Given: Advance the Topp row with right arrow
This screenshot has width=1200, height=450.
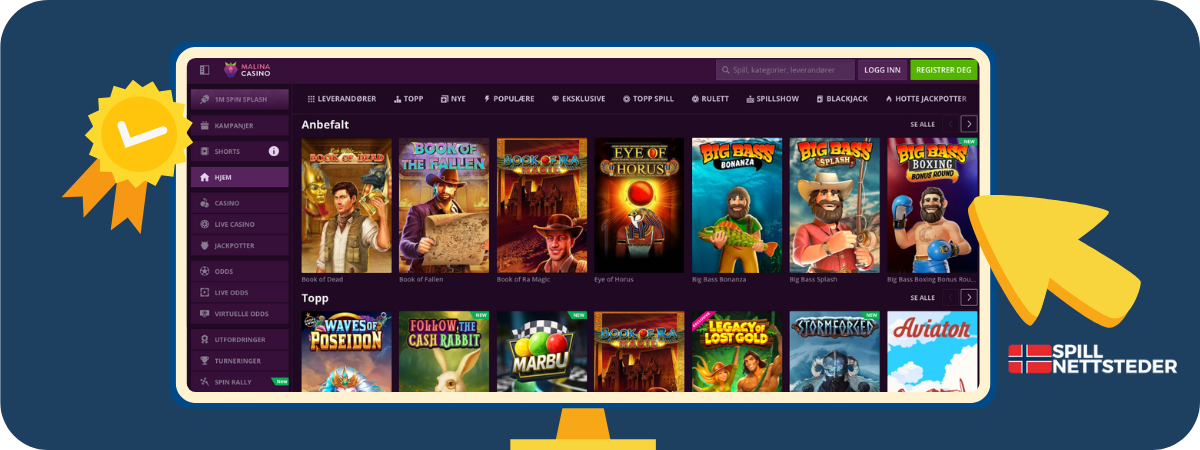Looking at the screenshot, I should 968,297.
